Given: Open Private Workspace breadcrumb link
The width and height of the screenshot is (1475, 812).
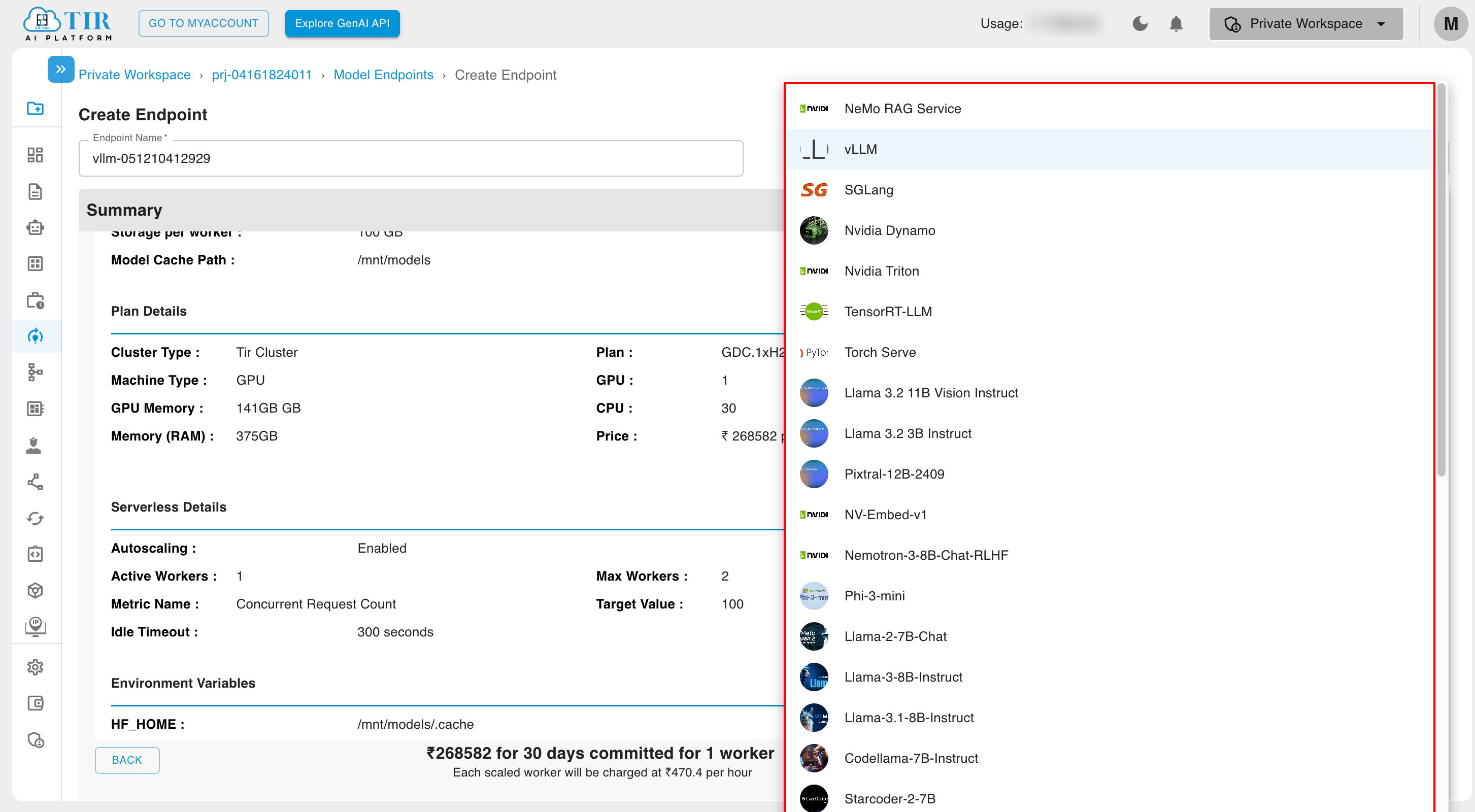Looking at the screenshot, I should [x=135, y=75].
